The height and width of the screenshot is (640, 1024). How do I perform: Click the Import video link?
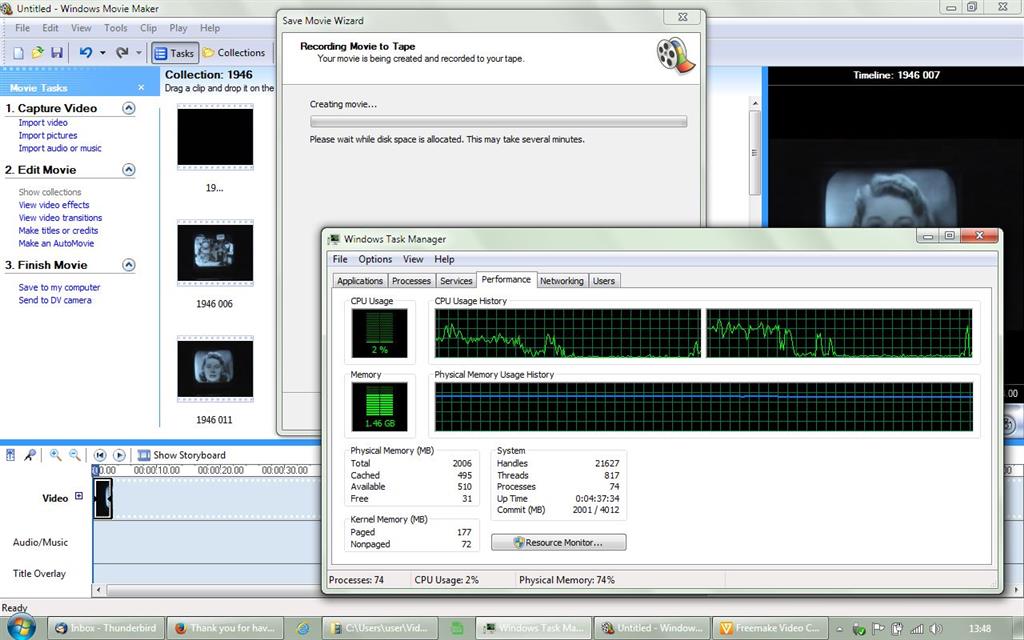pos(43,123)
